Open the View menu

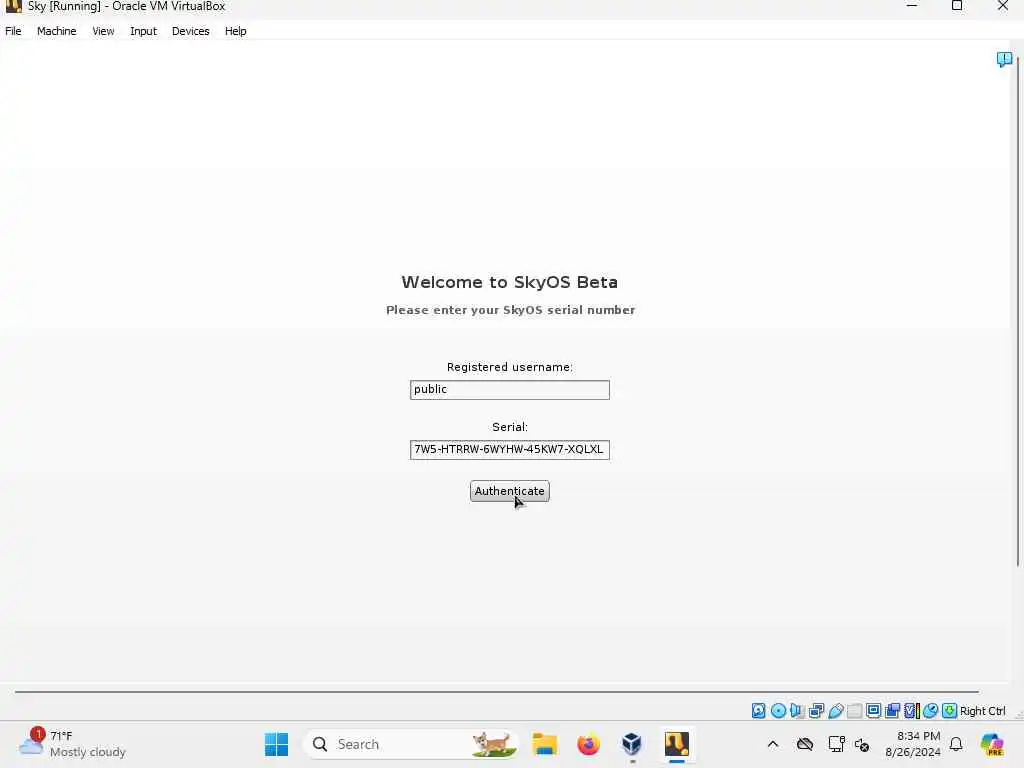pos(103,31)
